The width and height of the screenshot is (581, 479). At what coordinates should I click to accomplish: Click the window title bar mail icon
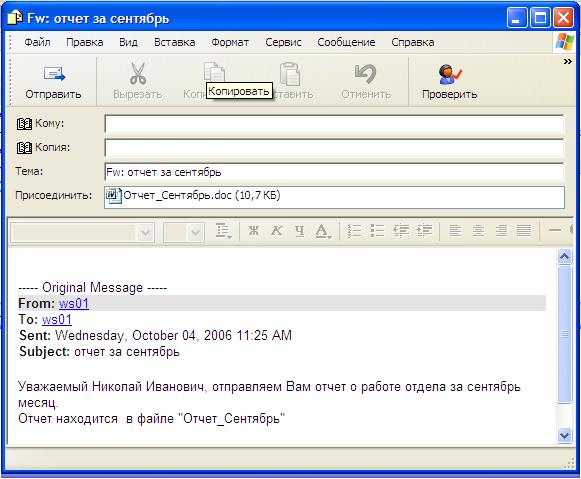pyautogui.click(x=15, y=18)
